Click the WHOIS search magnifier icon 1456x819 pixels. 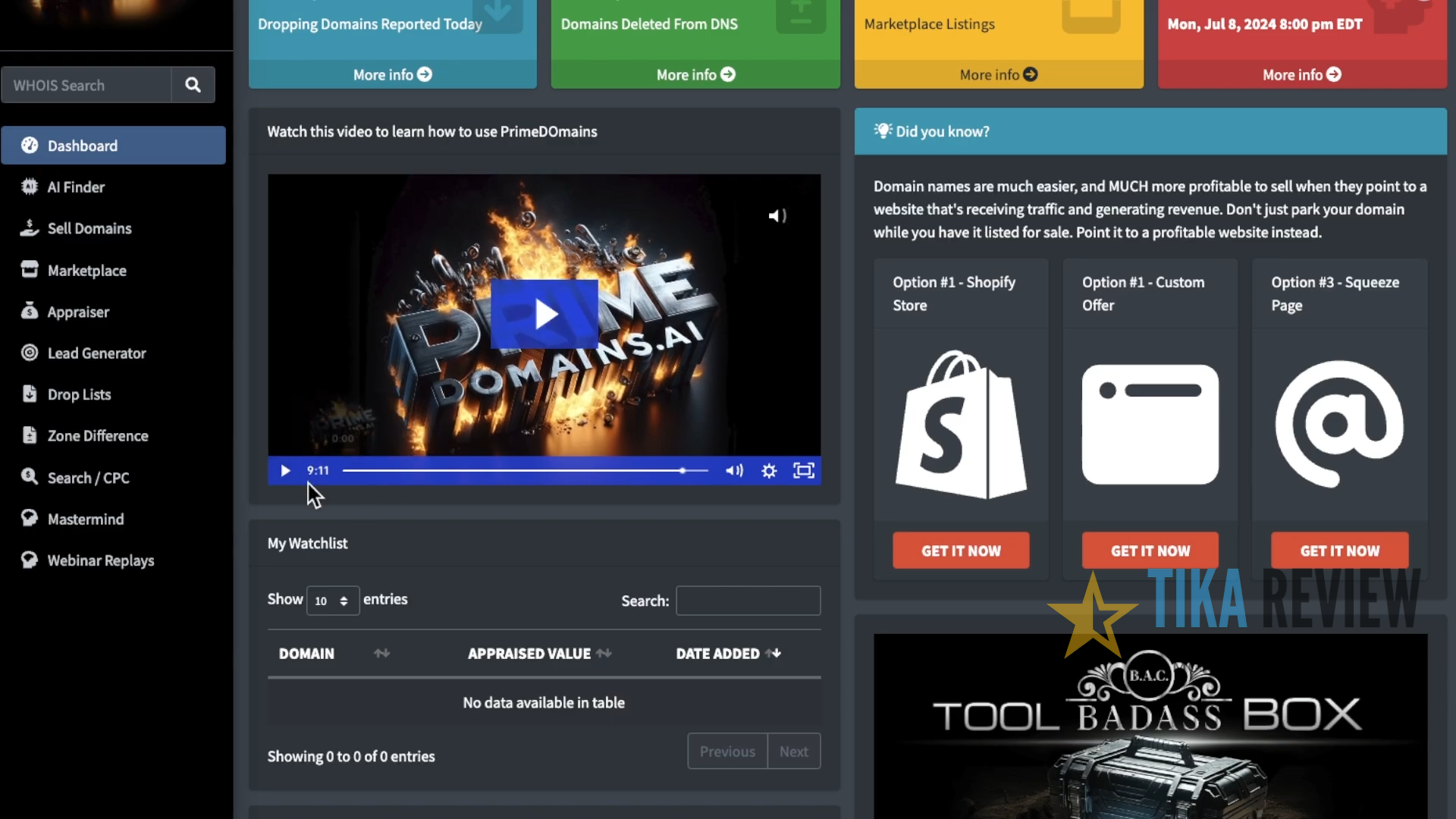(193, 85)
